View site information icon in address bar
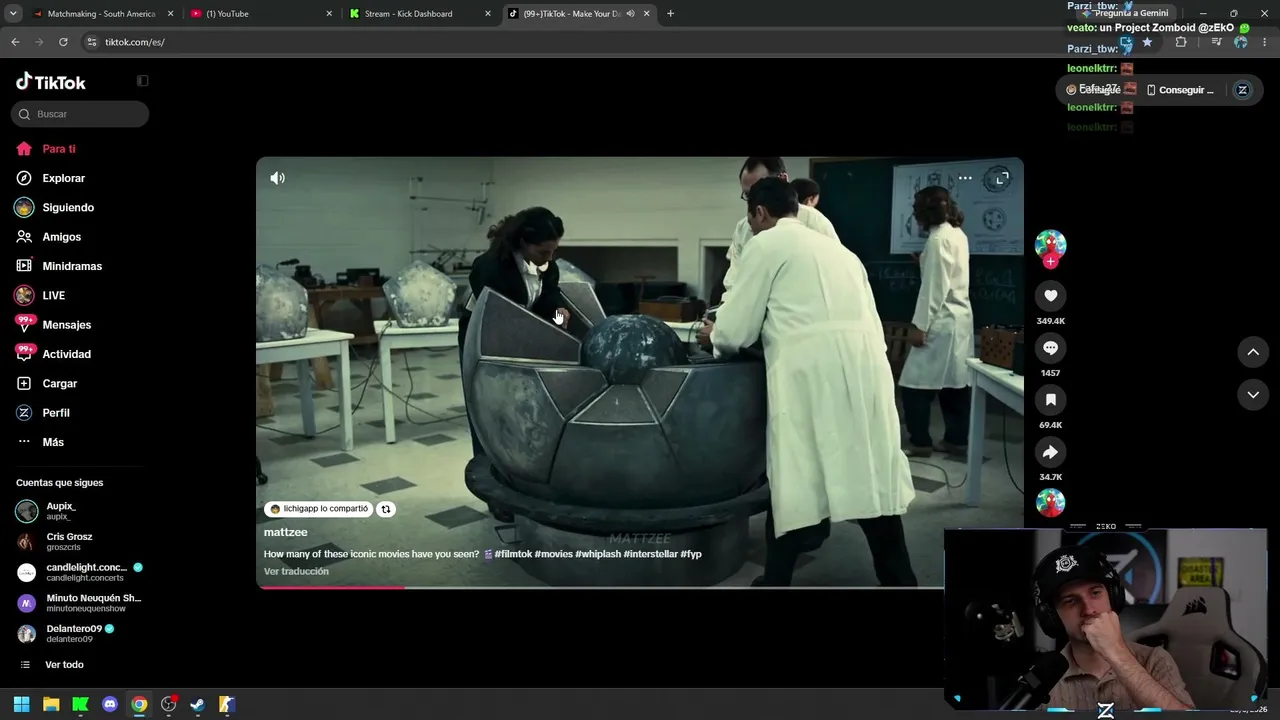Screen dimensions: 1280x720 click(91, 42)
